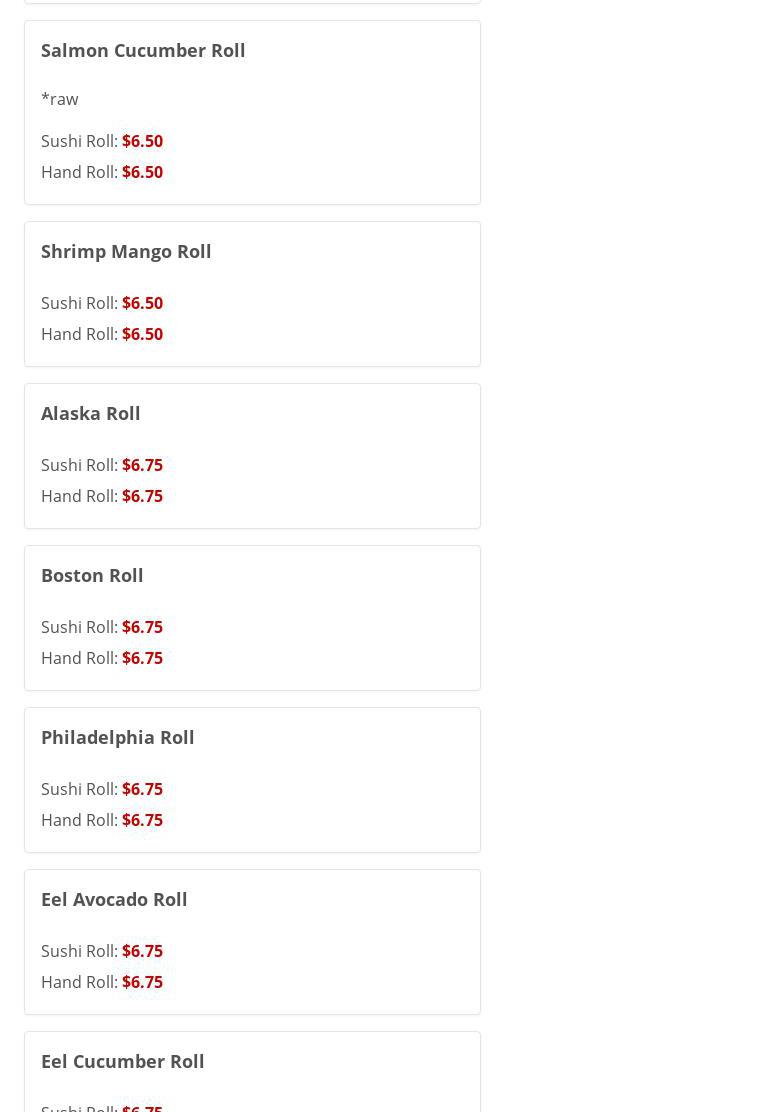Open the Boston Roll menu item
The image size is (770, 1112).
92,575
